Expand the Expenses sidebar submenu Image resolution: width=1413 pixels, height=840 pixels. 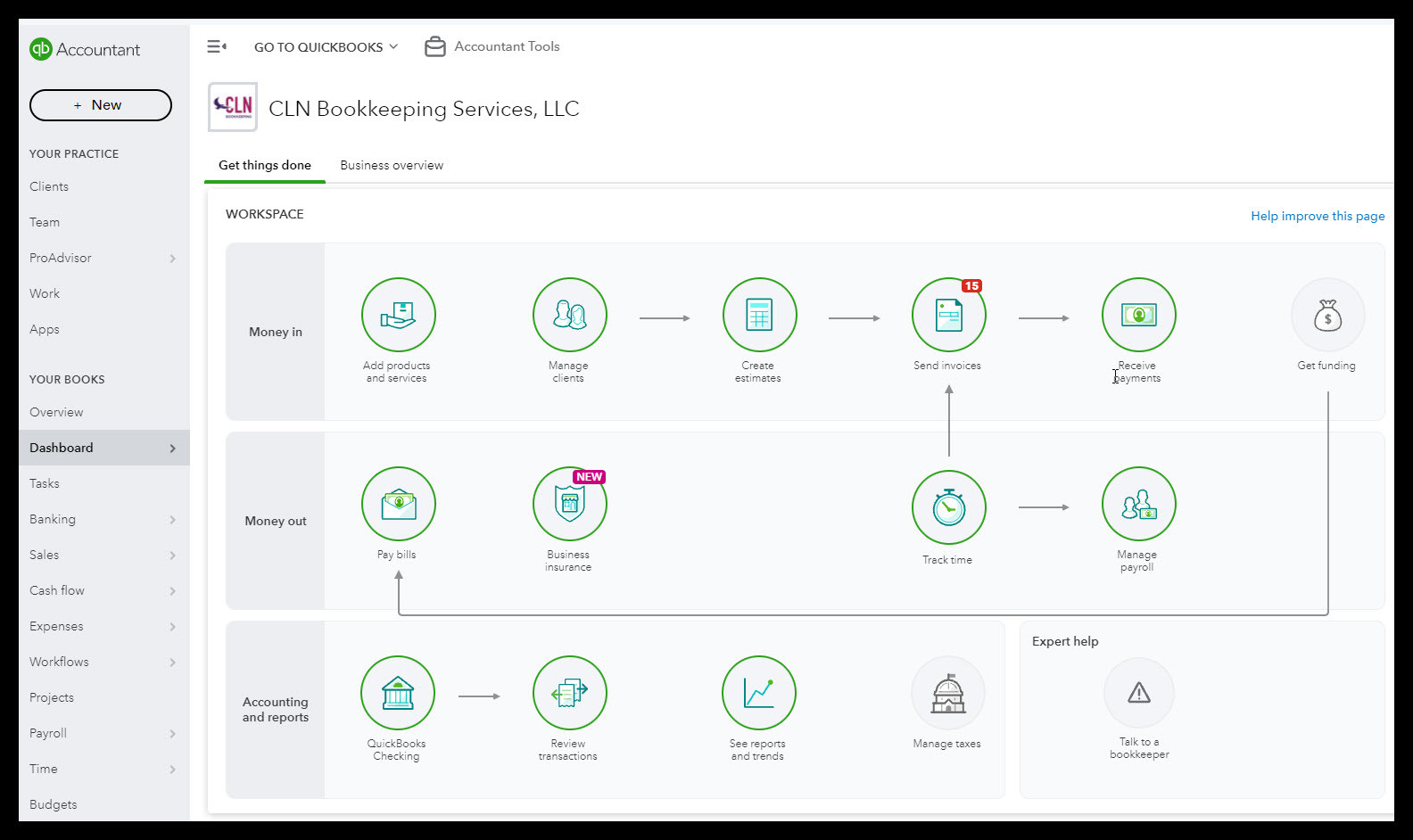coord(172,627)
